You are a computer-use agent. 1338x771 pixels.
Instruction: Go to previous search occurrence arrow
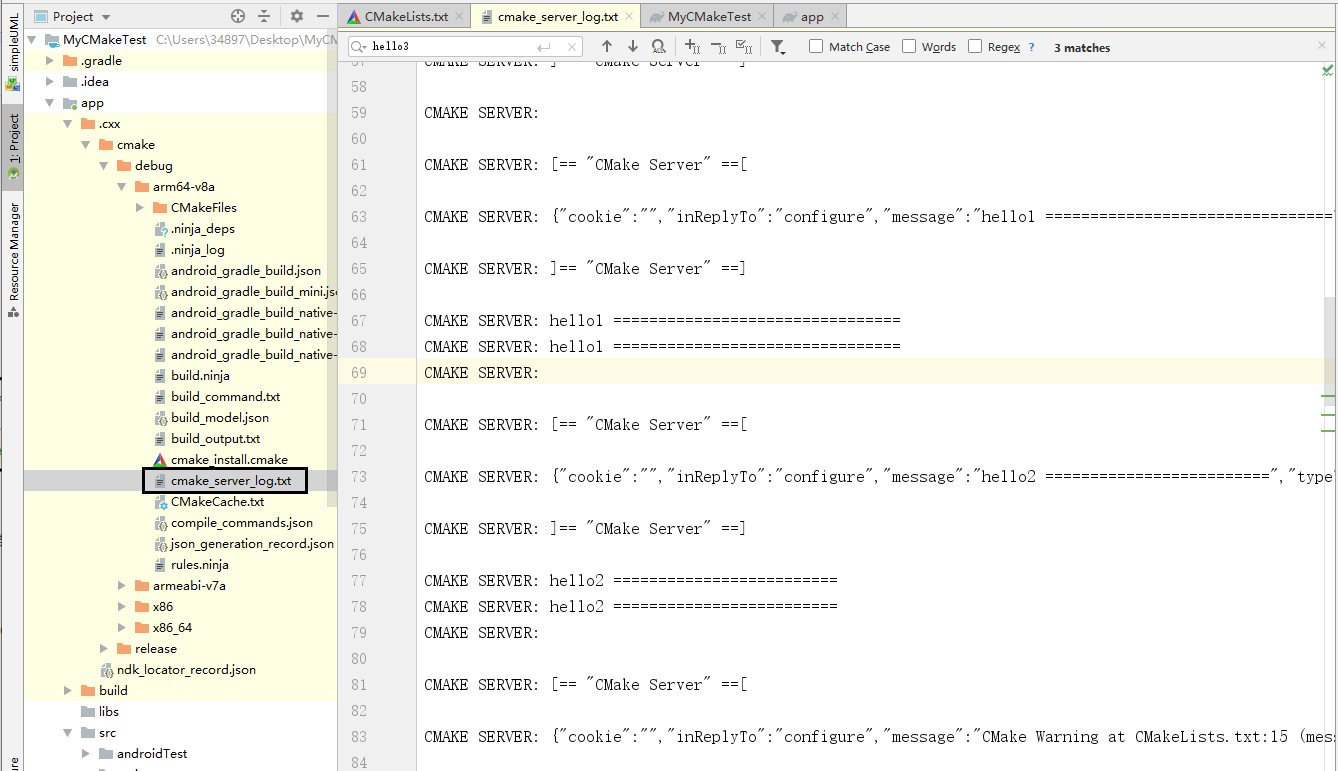point(606,47)
